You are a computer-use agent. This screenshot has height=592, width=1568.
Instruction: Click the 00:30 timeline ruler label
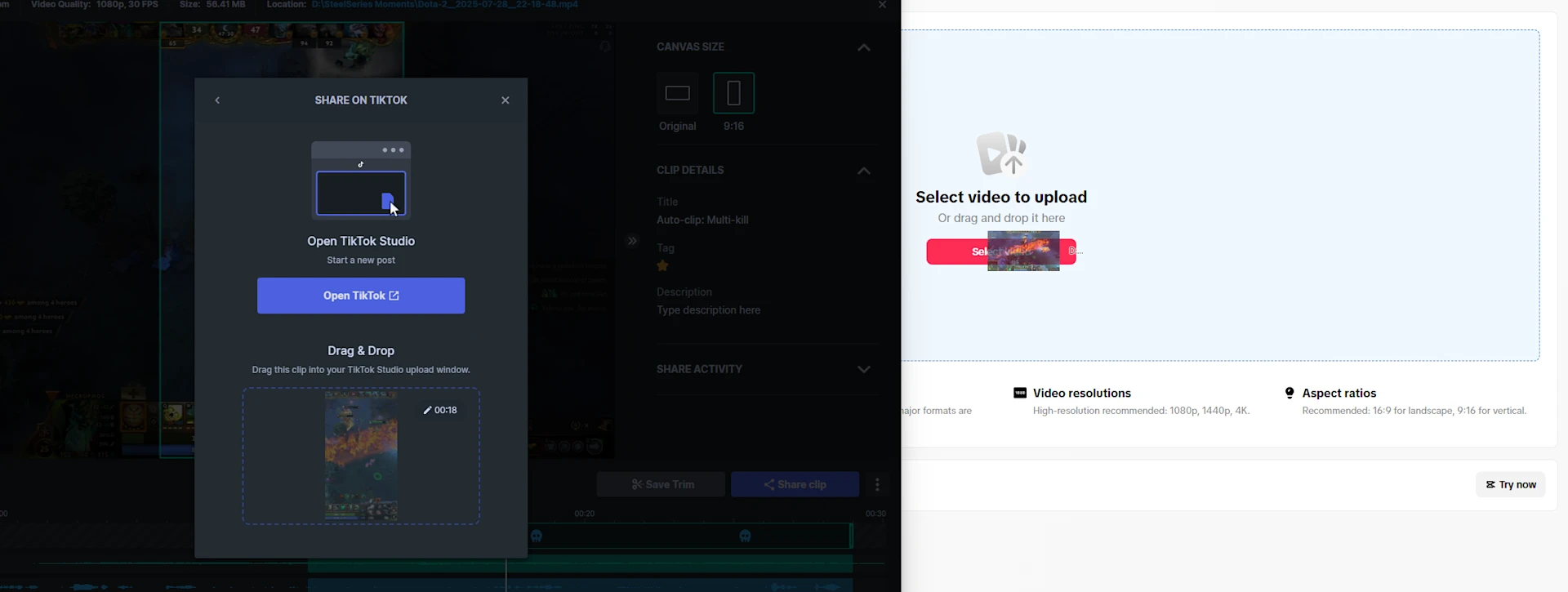(875, 514)
